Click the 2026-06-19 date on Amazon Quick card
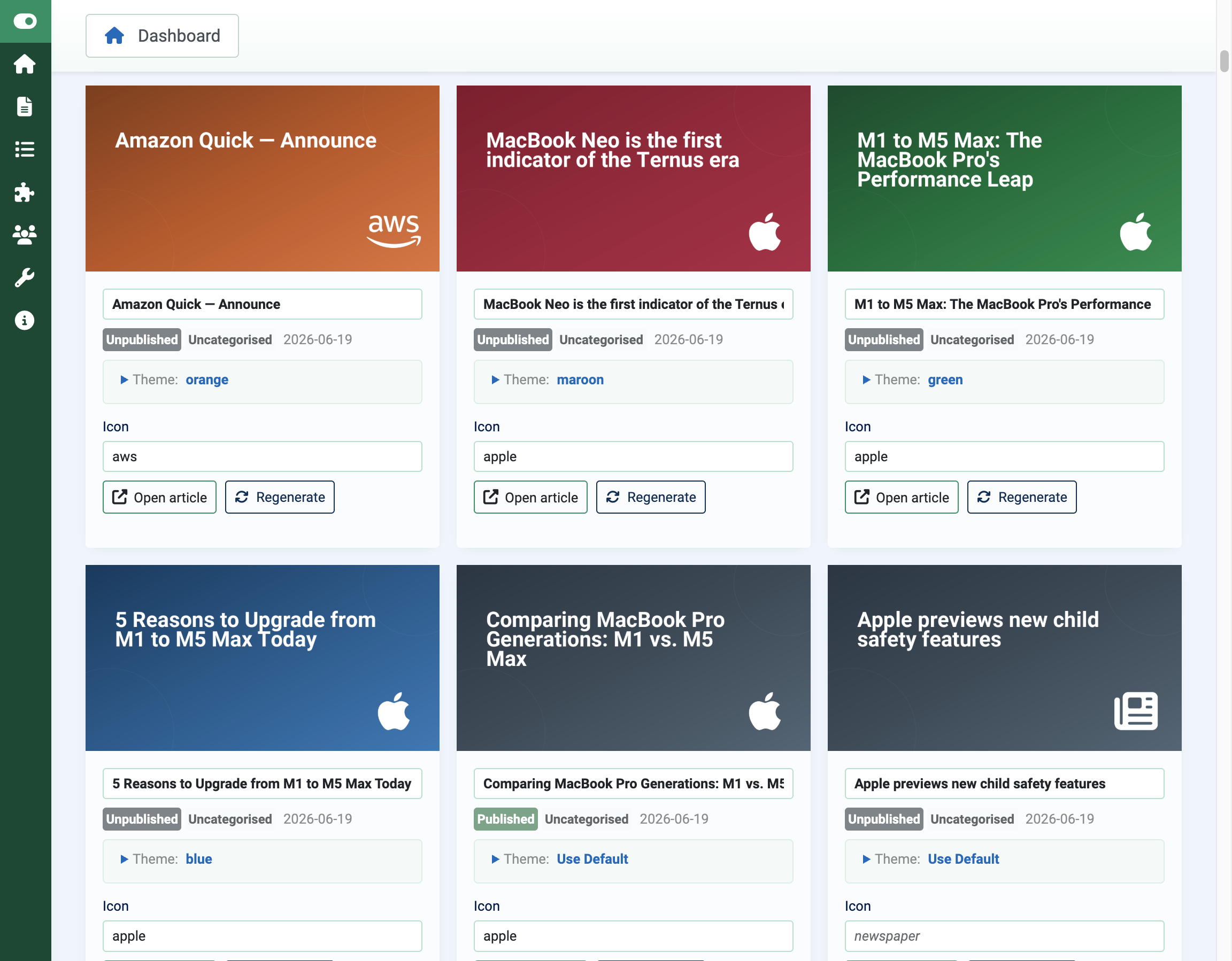 point(318,339)
